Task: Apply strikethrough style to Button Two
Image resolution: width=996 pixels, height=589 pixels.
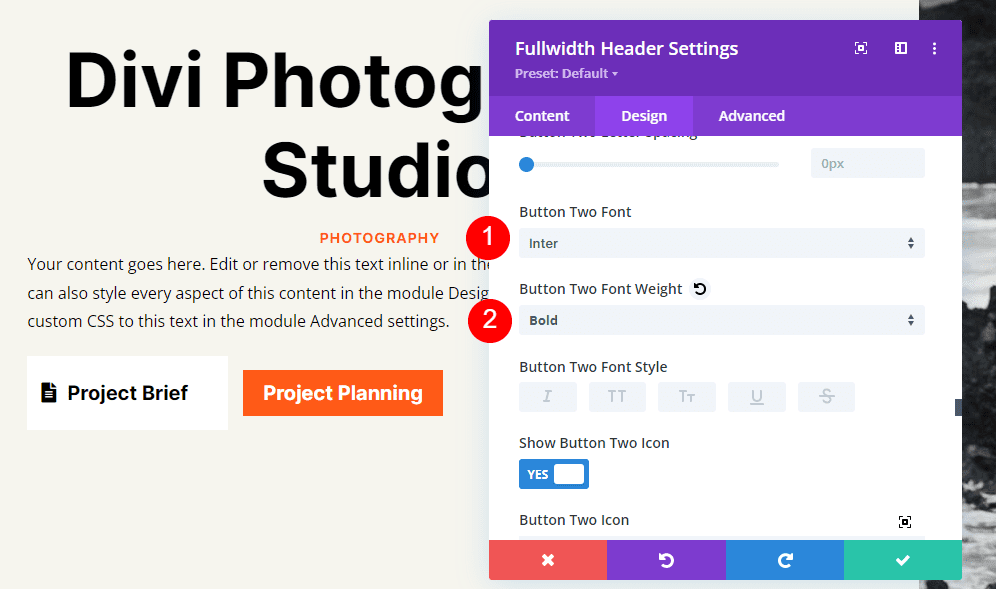Action: pos(826,396)
